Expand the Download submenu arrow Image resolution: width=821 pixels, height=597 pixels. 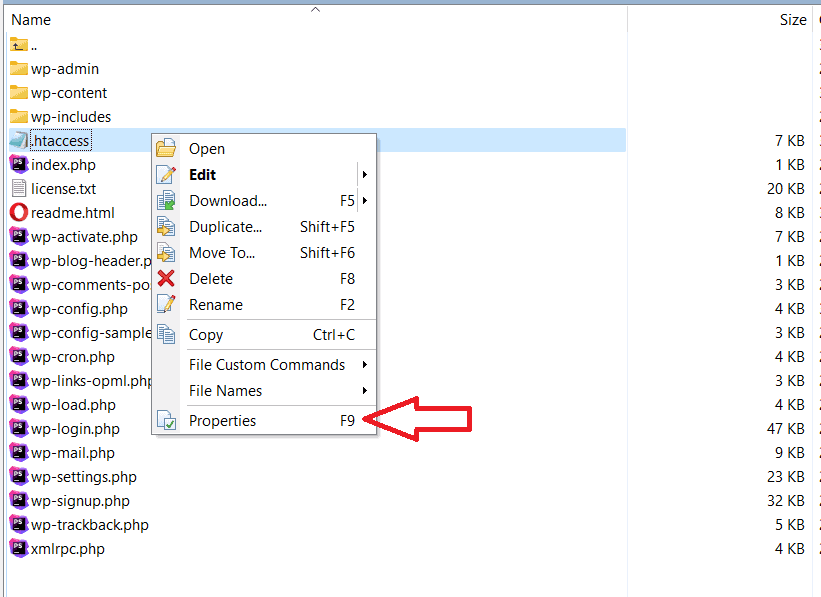(x=365, y=201)
